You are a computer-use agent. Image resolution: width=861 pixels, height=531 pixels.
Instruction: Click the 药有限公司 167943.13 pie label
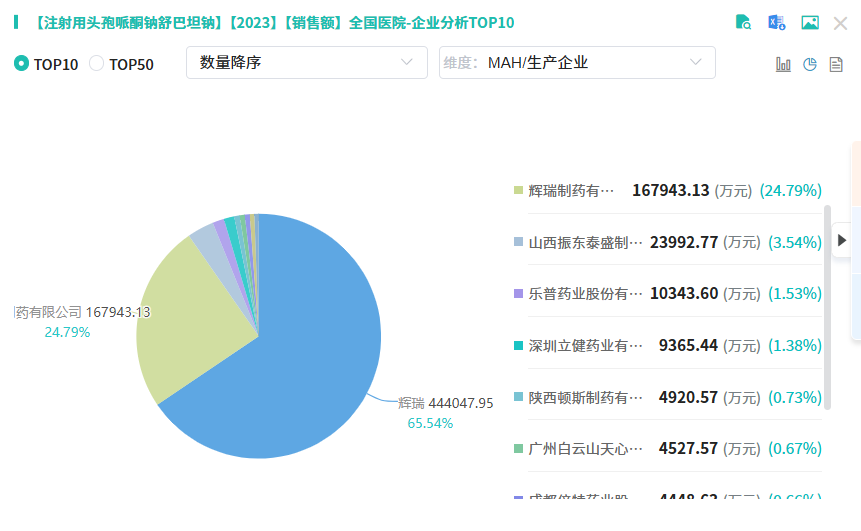point(82,312)
